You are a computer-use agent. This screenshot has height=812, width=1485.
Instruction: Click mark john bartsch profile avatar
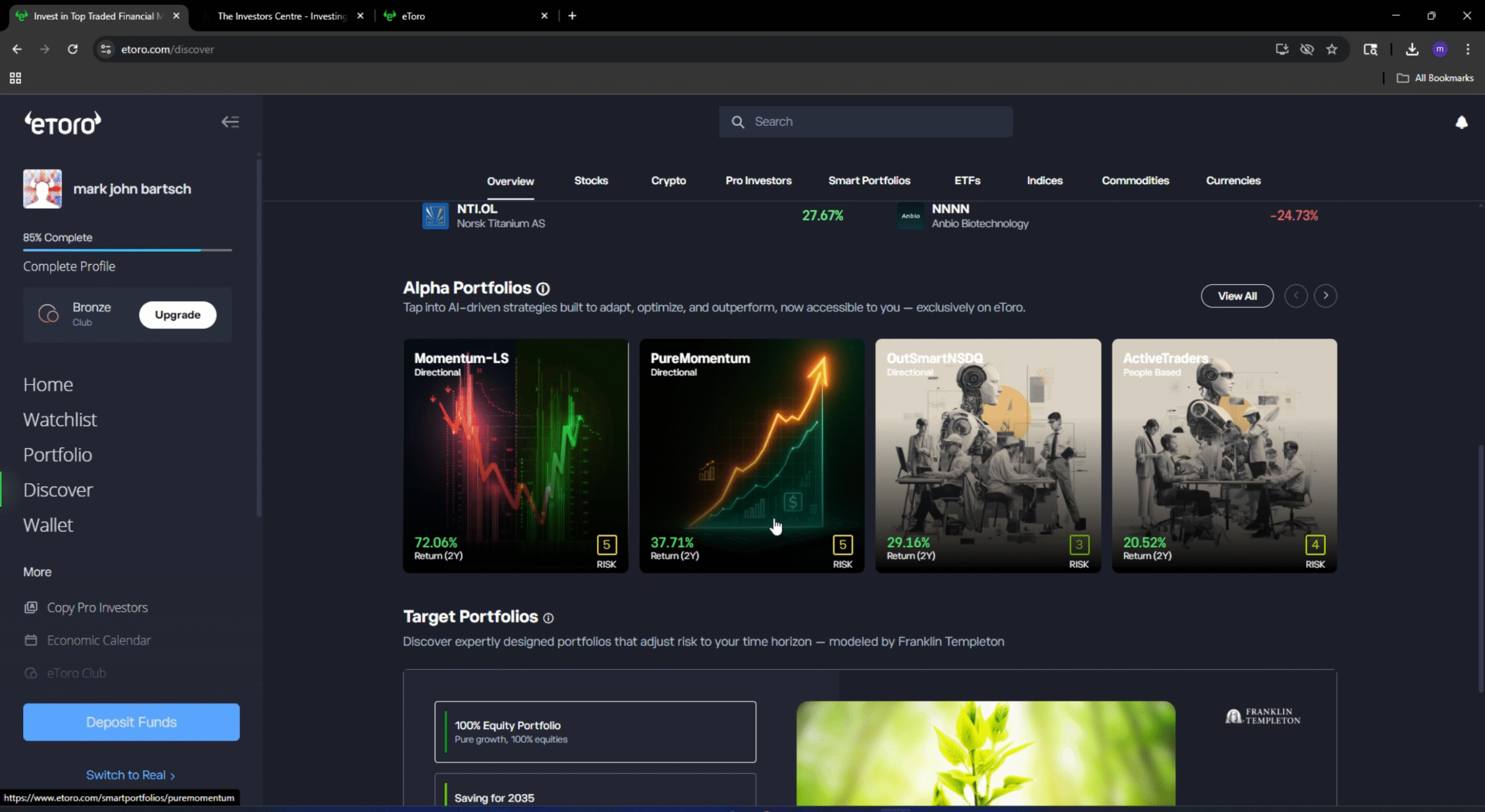(42, 188)
